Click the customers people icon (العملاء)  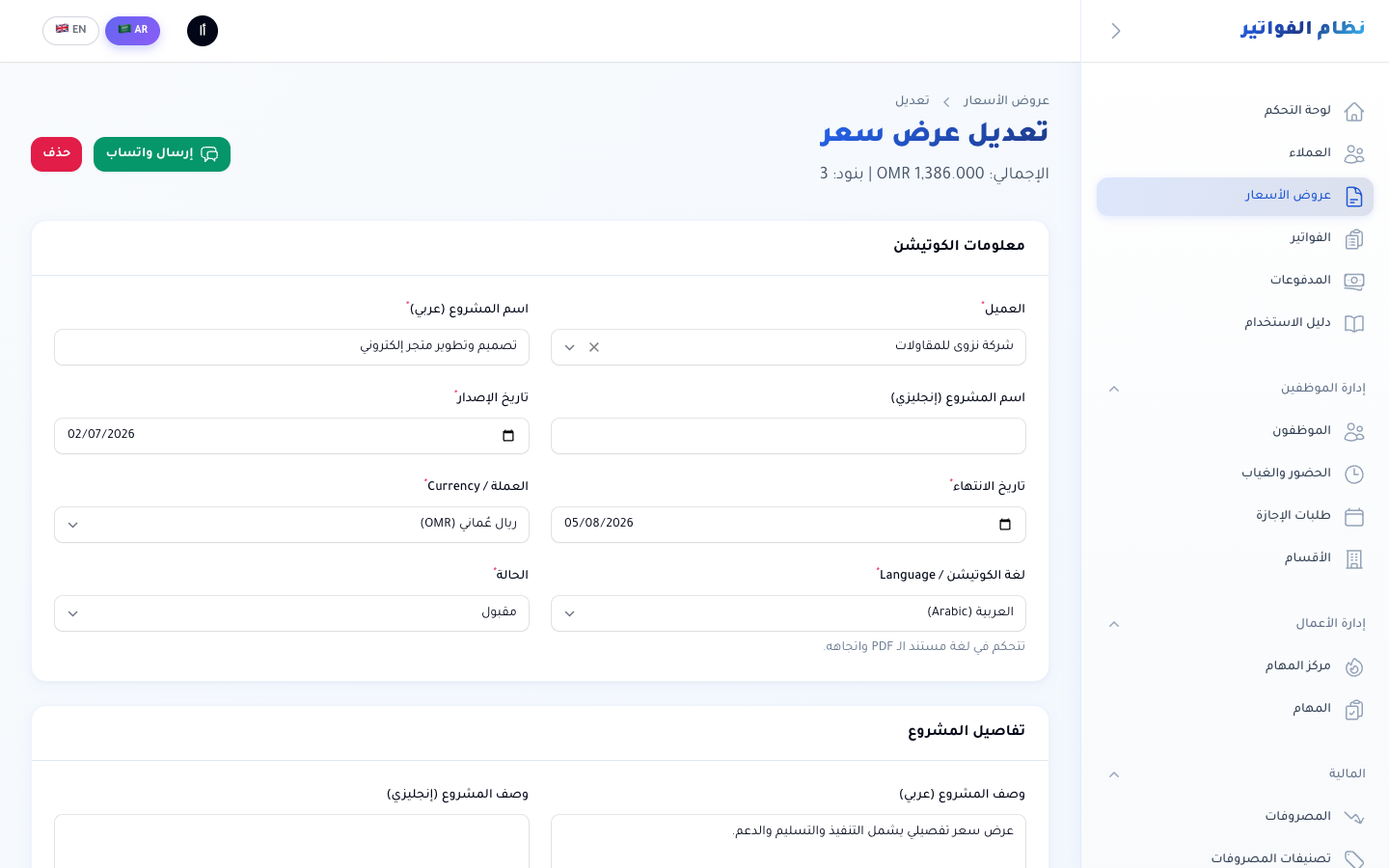(1354, 154)
